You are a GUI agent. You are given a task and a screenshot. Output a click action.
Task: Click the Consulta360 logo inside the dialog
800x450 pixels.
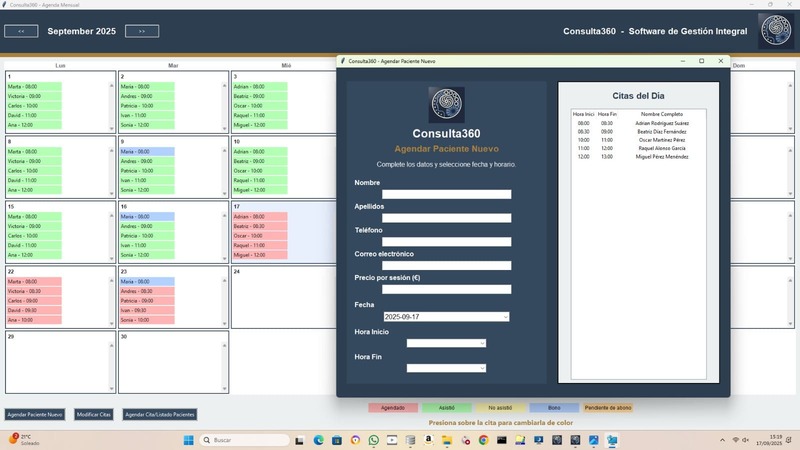(446, 105)
